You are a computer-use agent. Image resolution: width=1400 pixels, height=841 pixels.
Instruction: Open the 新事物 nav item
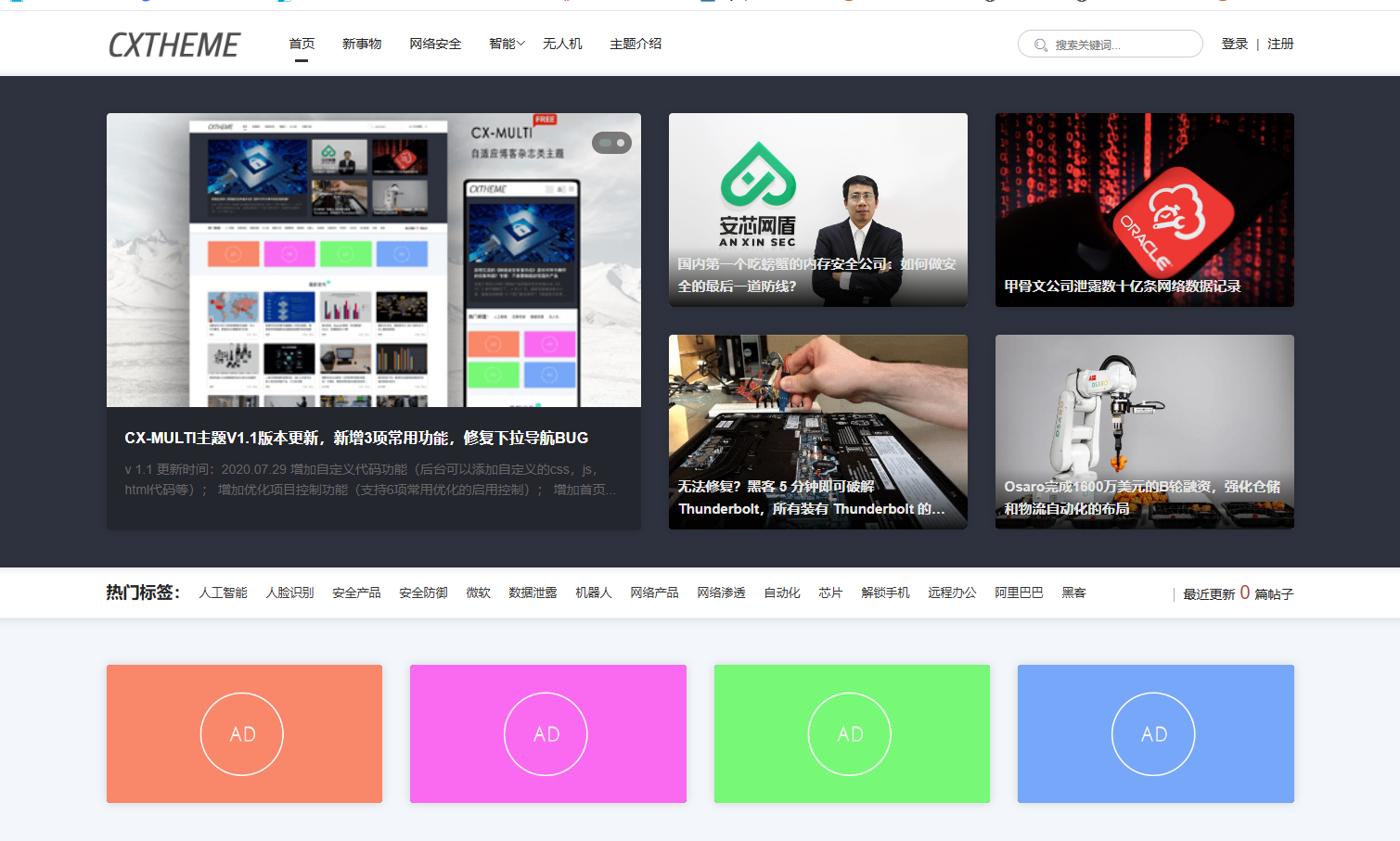pyautogui.click(x=362, y=44)
